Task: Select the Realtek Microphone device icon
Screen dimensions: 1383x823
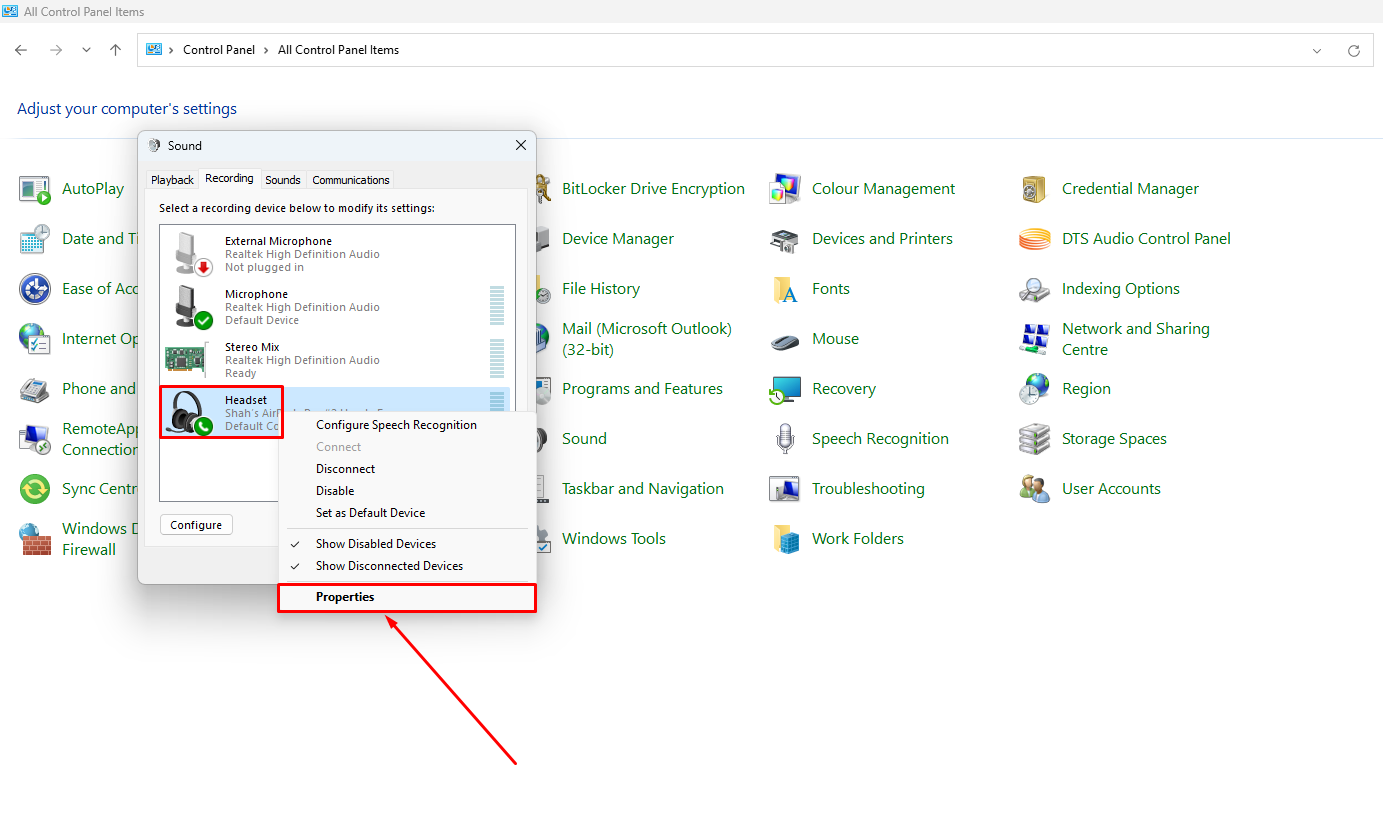Action: 191,307
